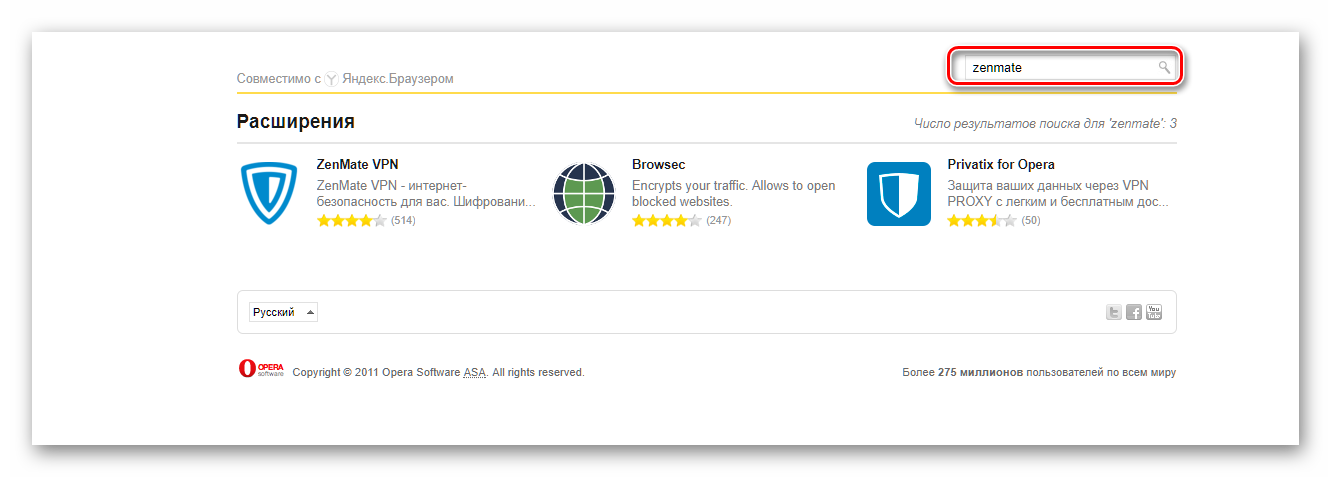The width and height of the screenshot is (1331, 477).
Task: Click the Privatix star rating
Action: 982,220
